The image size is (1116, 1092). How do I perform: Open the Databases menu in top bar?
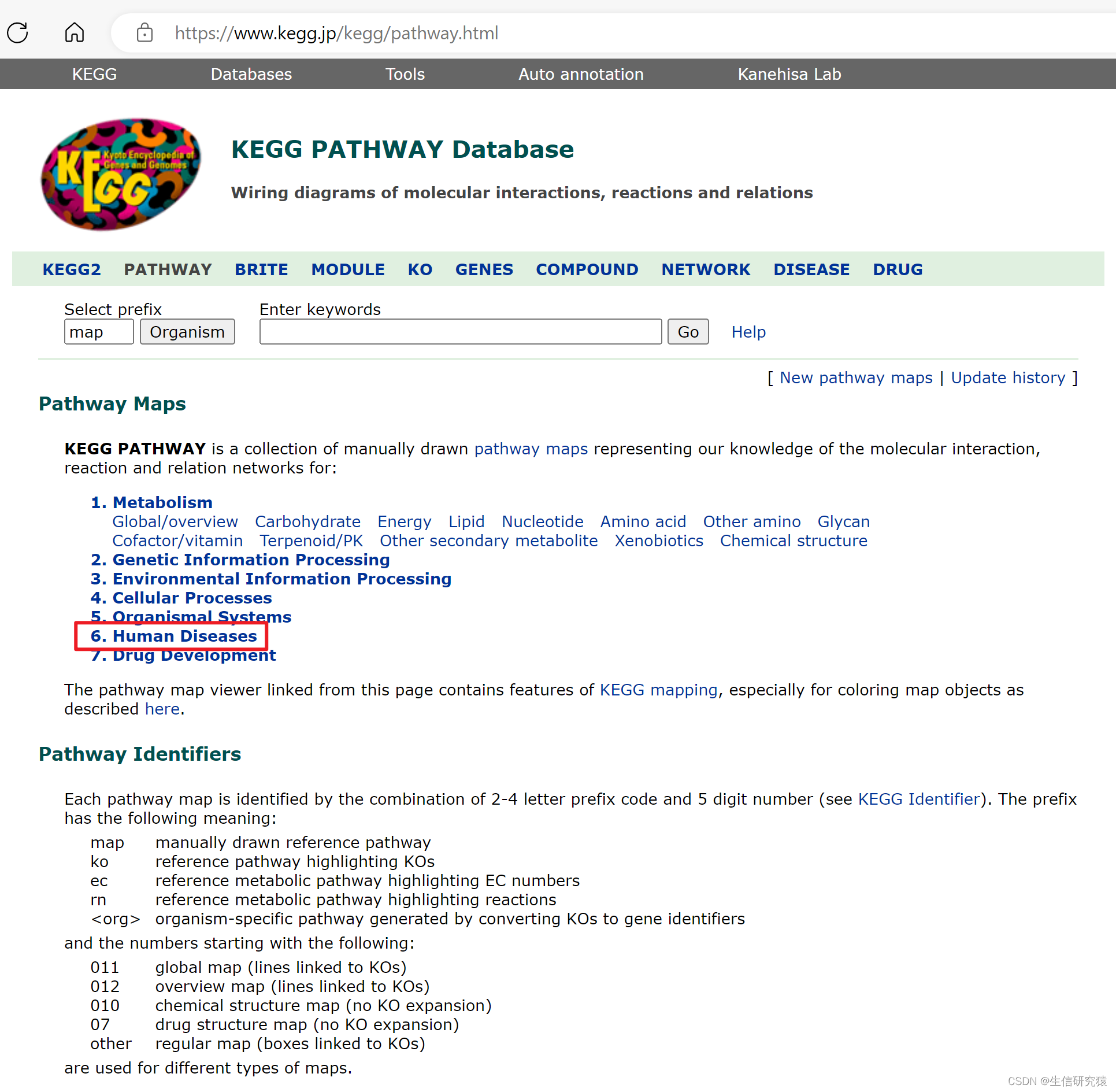click(x=251, y=74)
